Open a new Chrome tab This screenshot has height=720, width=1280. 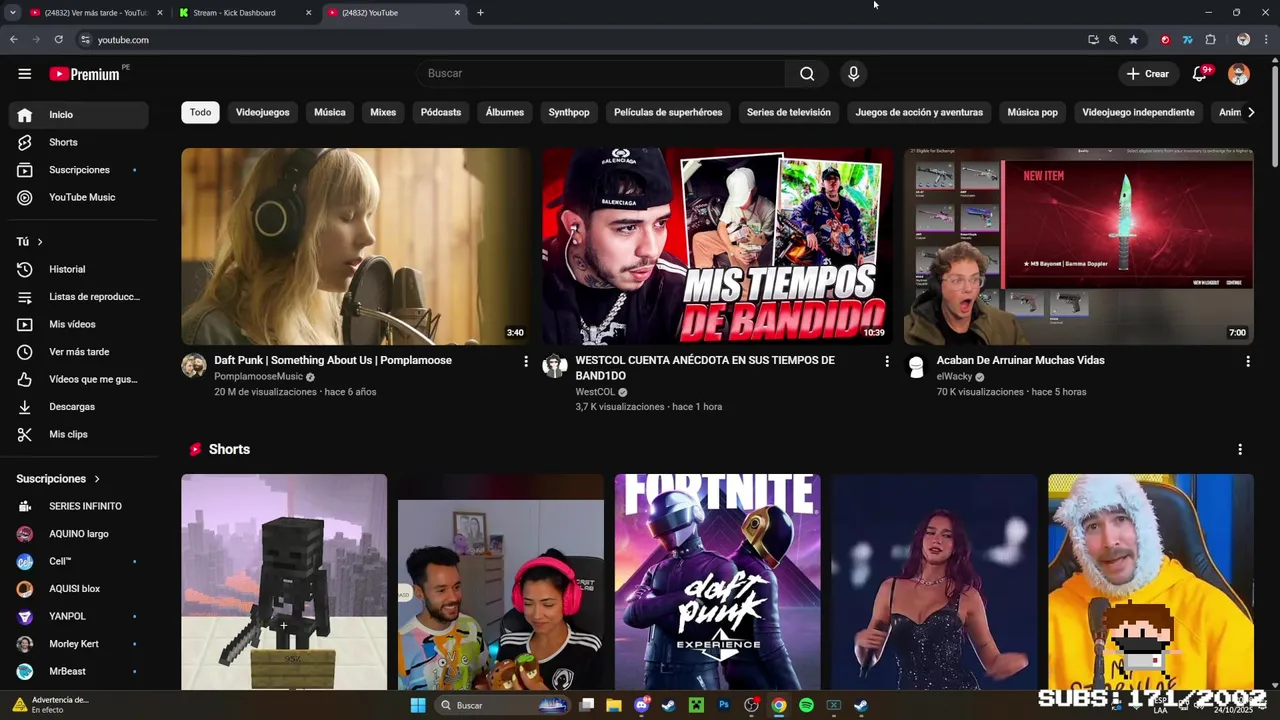click(480, 13)
